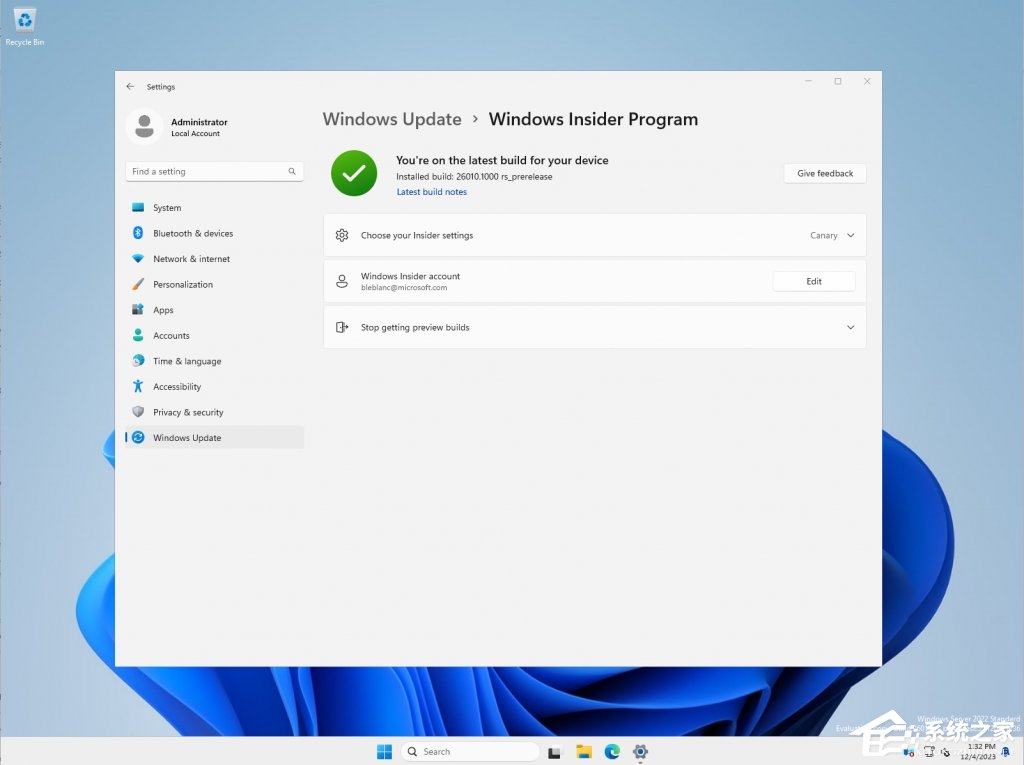Open File Explorer from the taskbar
Image resolution: width=1024 pixels, height=765 pixels.
point(584,752)
